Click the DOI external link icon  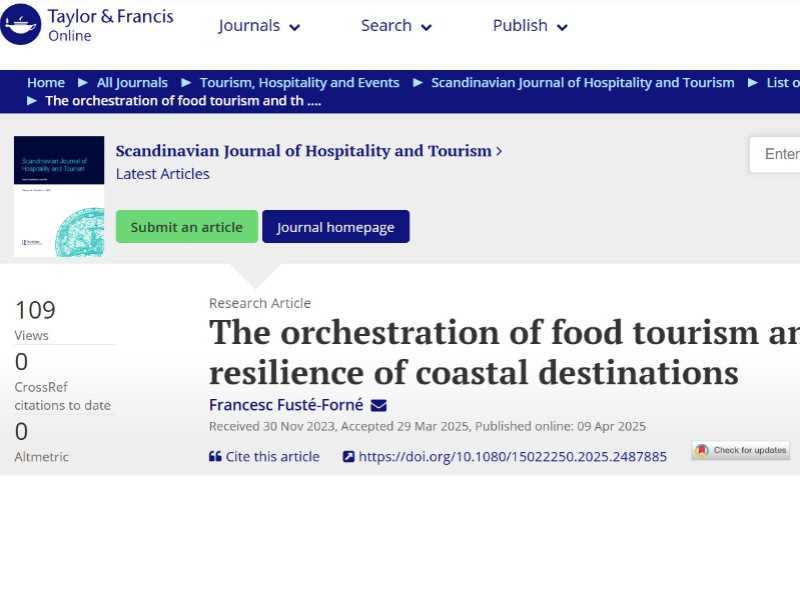coord(348,457)
